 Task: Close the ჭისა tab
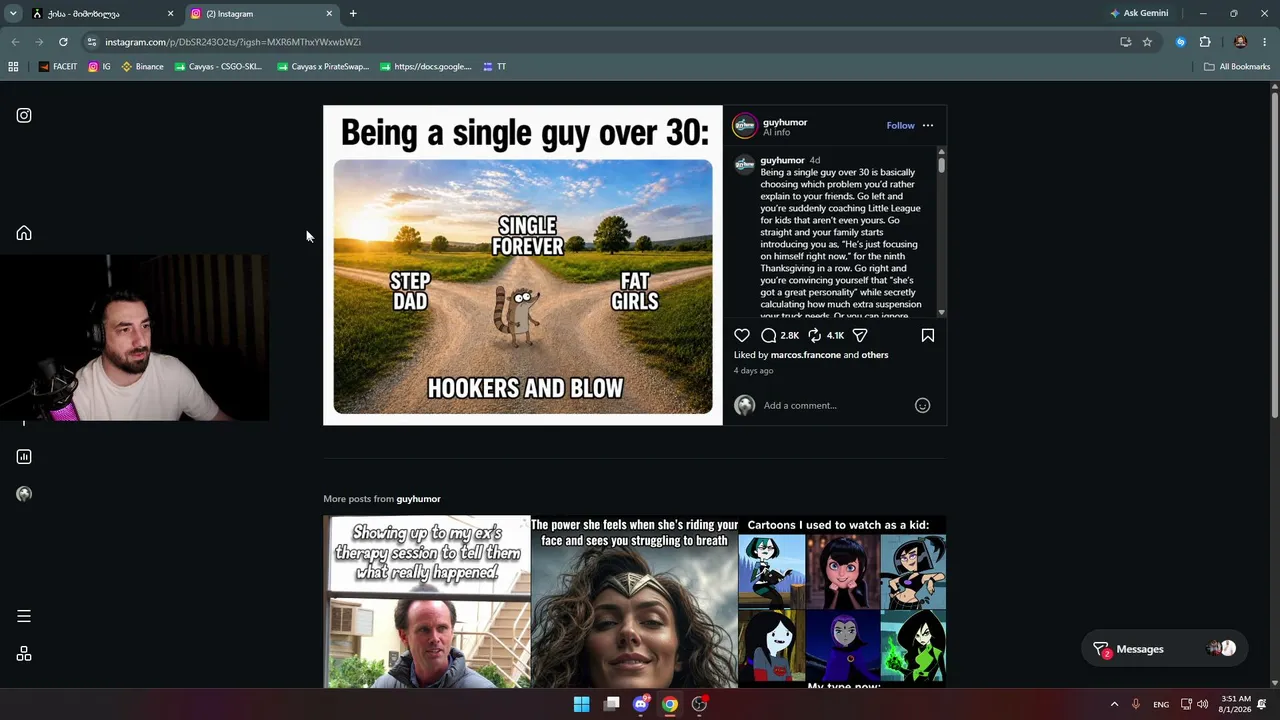pos(170,14)
